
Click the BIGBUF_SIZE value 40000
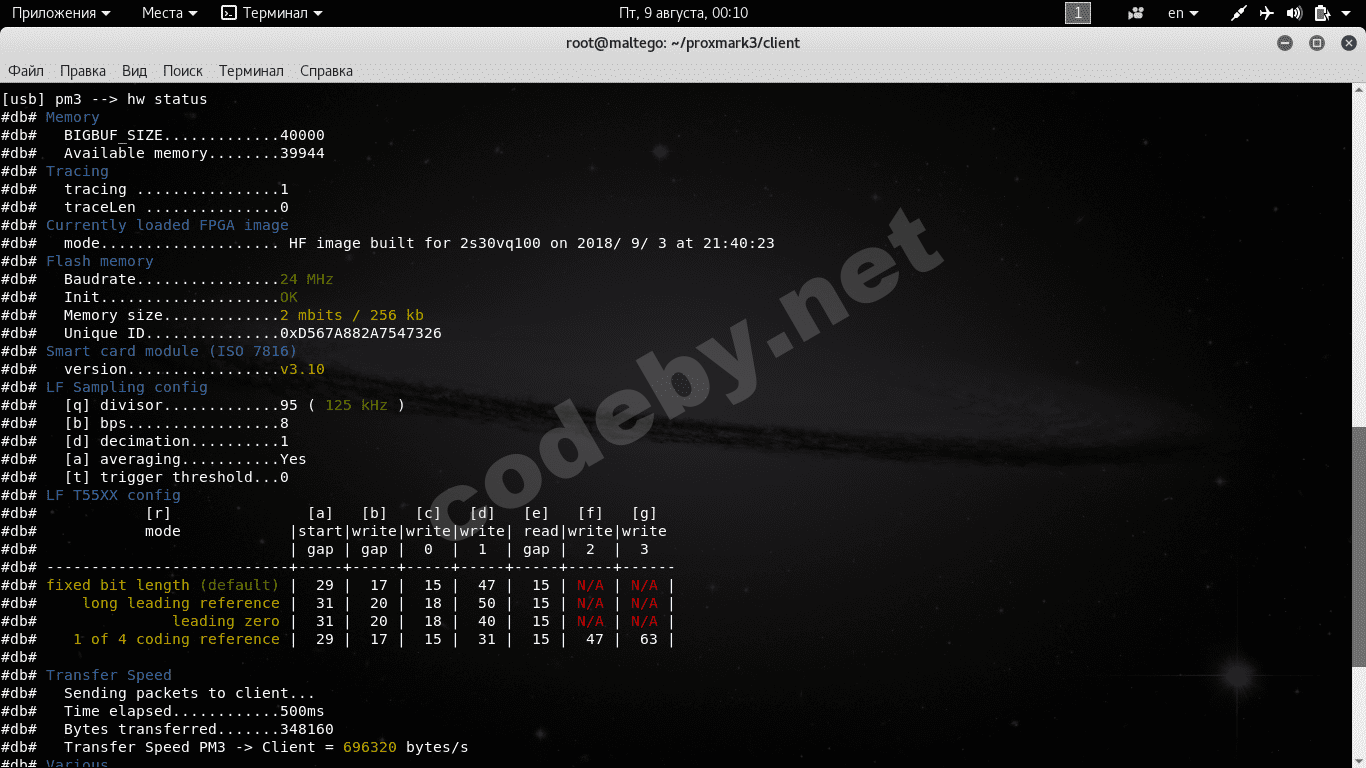click(x=302, y=135)
